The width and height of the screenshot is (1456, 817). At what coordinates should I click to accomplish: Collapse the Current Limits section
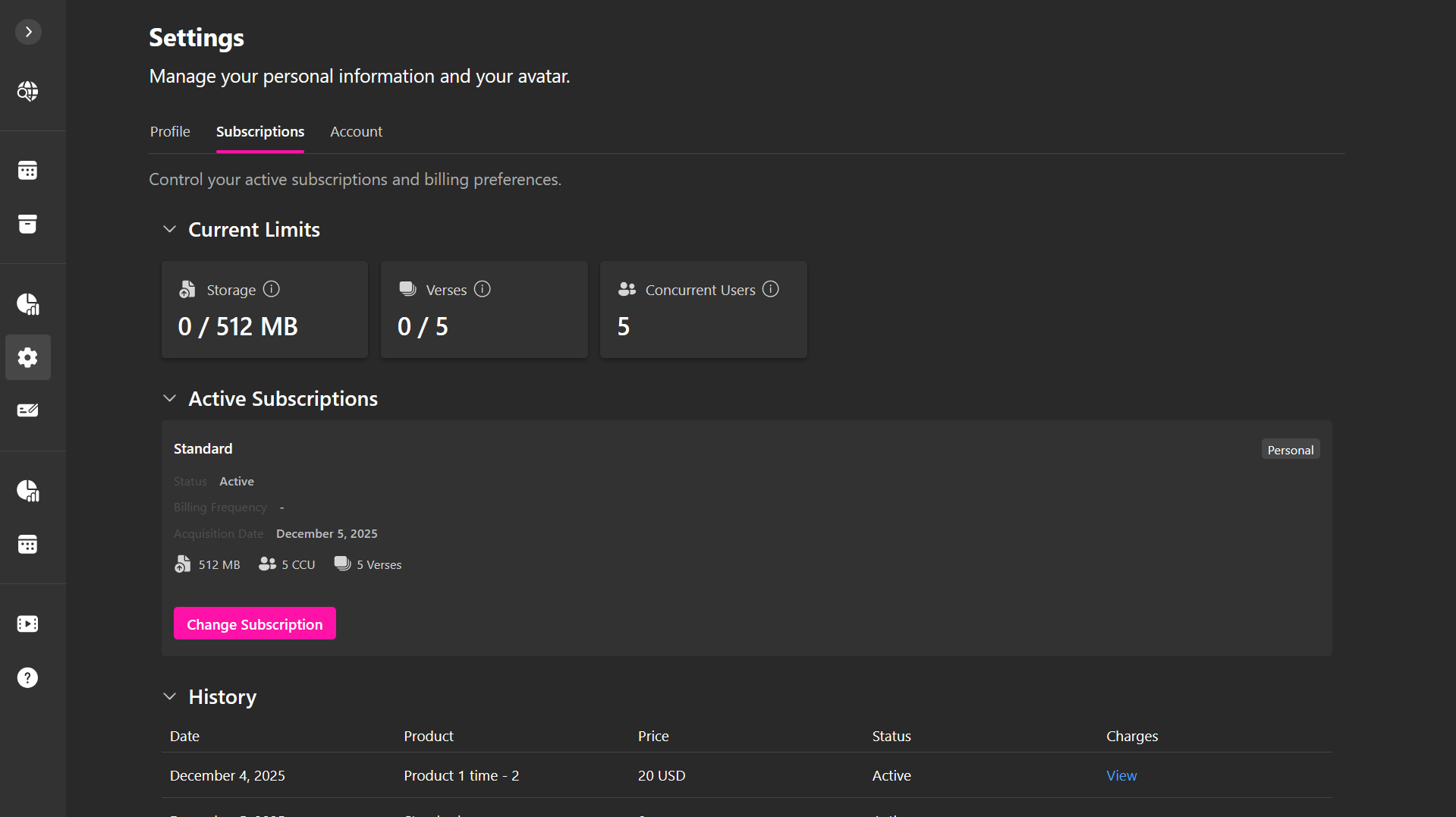[170, 229]
